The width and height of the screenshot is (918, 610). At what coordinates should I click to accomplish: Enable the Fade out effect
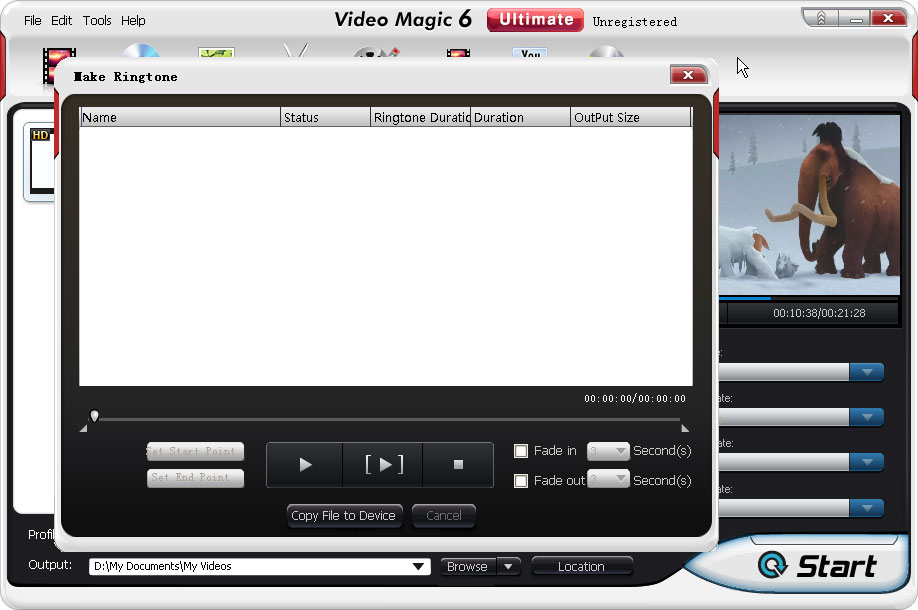(521, 480)
